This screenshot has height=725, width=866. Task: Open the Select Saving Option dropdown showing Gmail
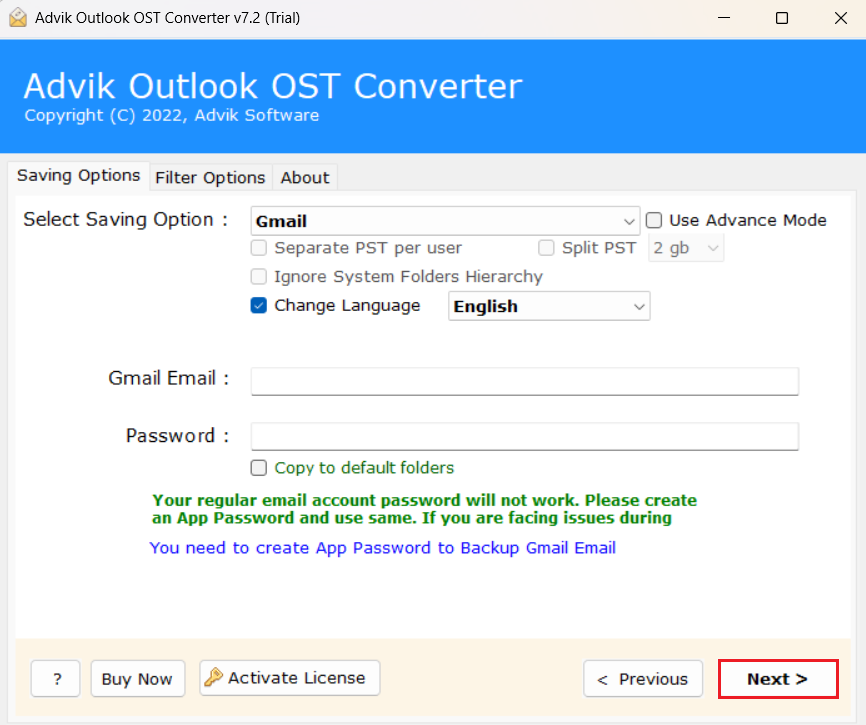[x=445, y=221]
